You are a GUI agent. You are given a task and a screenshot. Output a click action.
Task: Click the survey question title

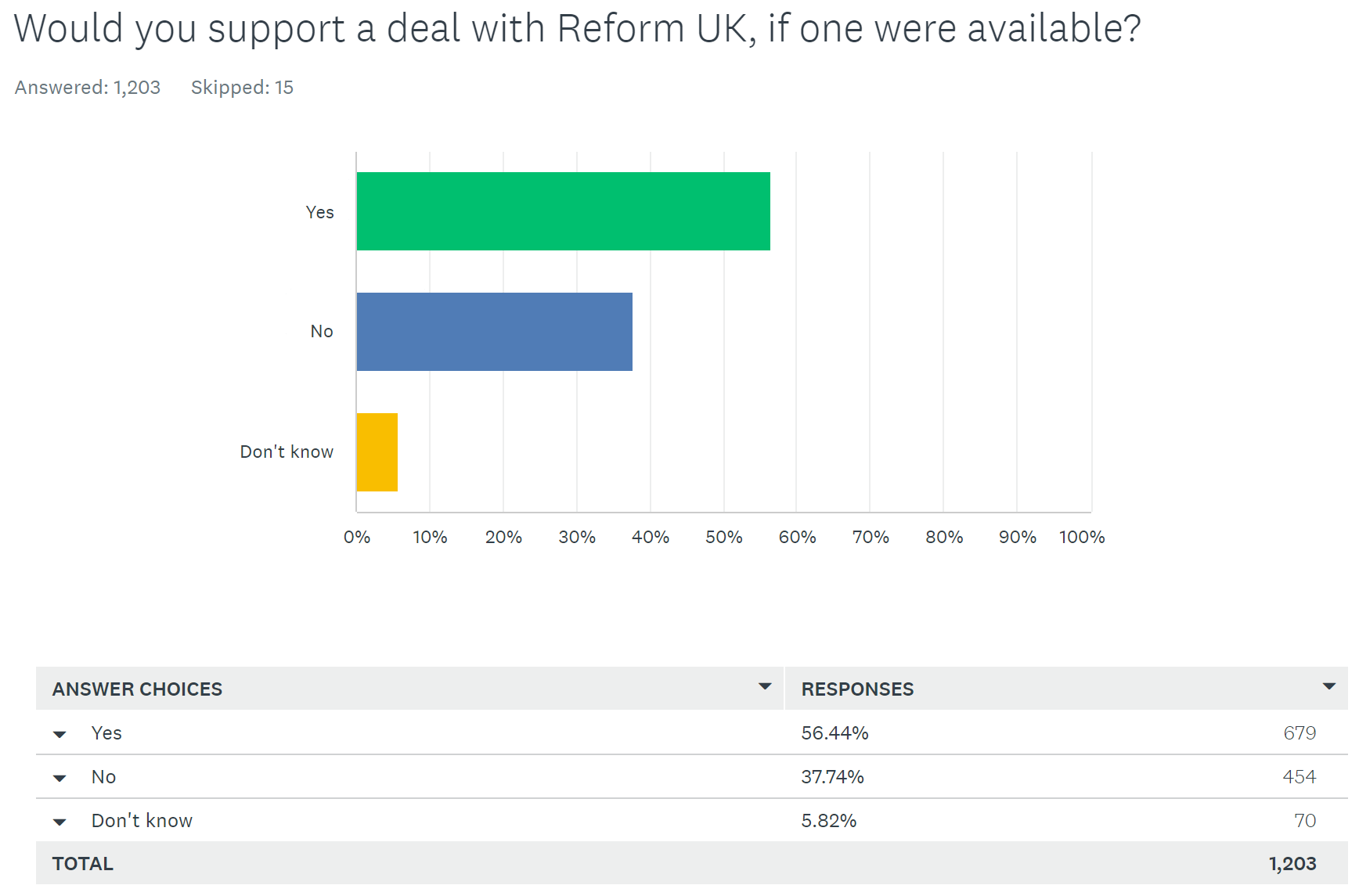pyautogui.click(x=577, y=29)
